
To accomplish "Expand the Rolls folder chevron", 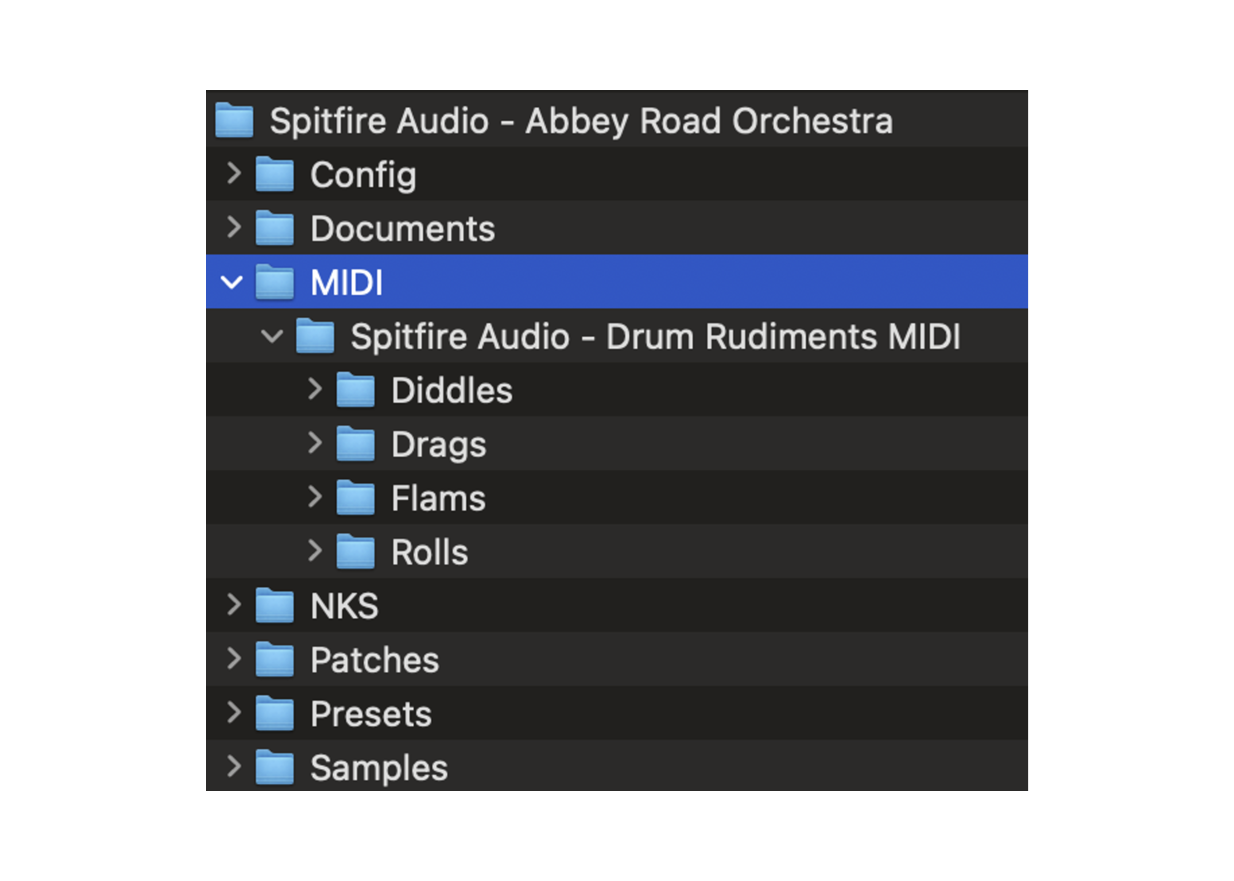I will [x=314, y=552].
